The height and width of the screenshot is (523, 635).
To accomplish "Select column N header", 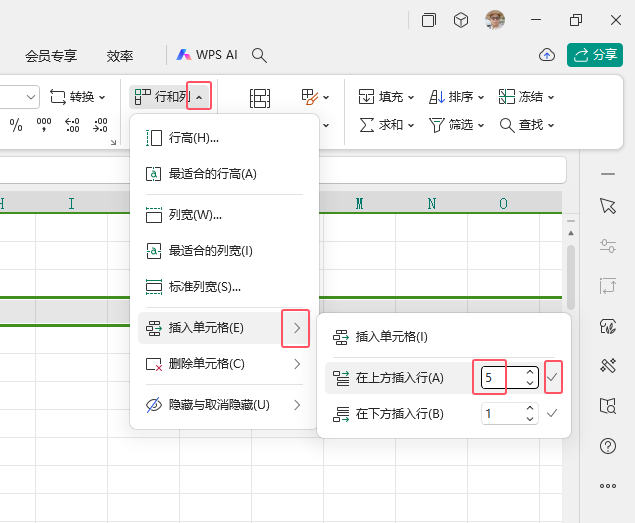I will (432, 203).
